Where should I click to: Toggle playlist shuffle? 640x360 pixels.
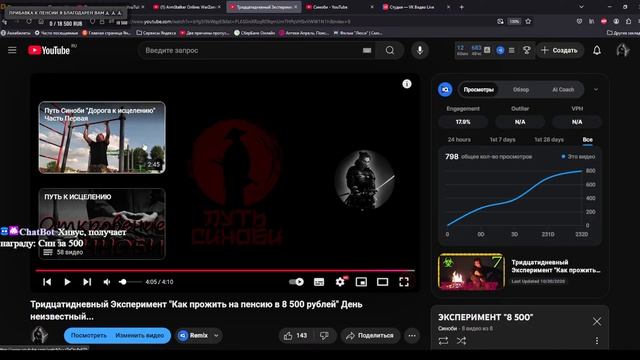461,340
